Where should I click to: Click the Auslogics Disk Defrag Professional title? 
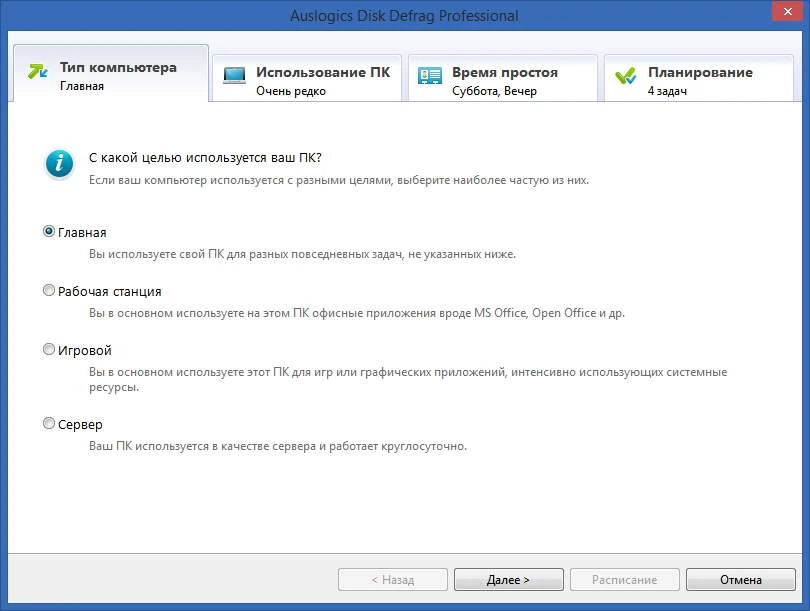click(x=404, y=15)
